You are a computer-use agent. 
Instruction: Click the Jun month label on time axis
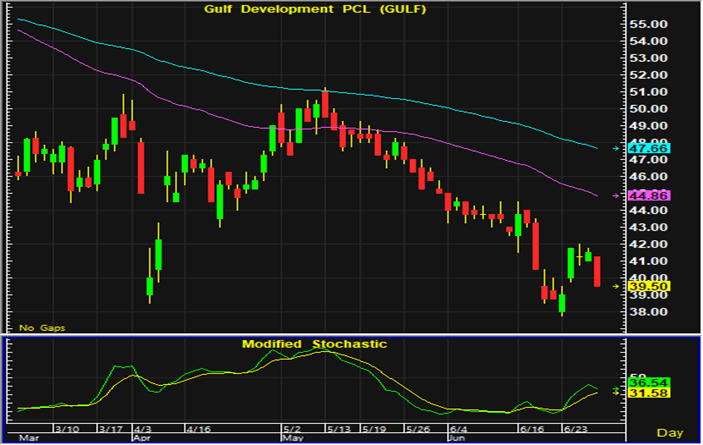coord(457,438)
